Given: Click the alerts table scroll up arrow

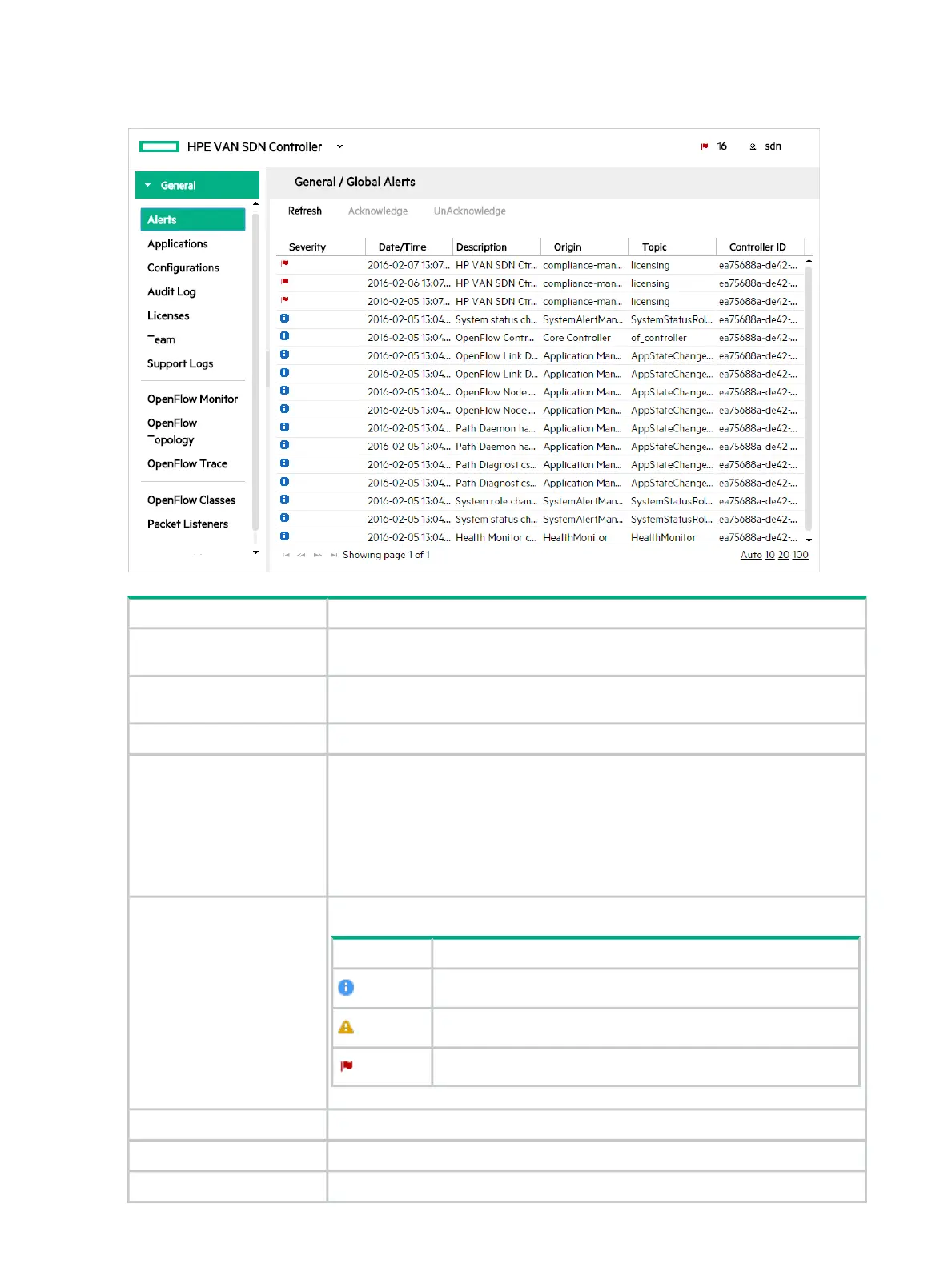Looking at the screenshot, I should pyautogui.click(x=809, y=261).
